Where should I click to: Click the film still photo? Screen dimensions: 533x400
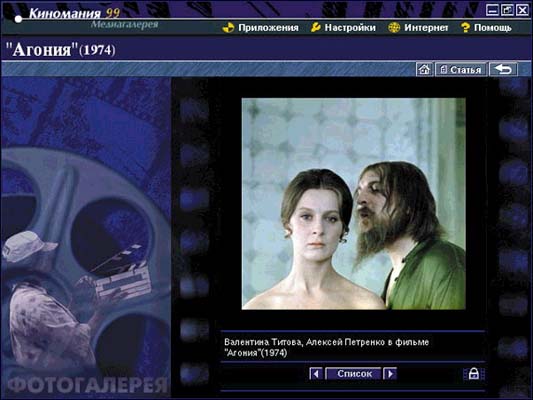click(x=354, y=204)
